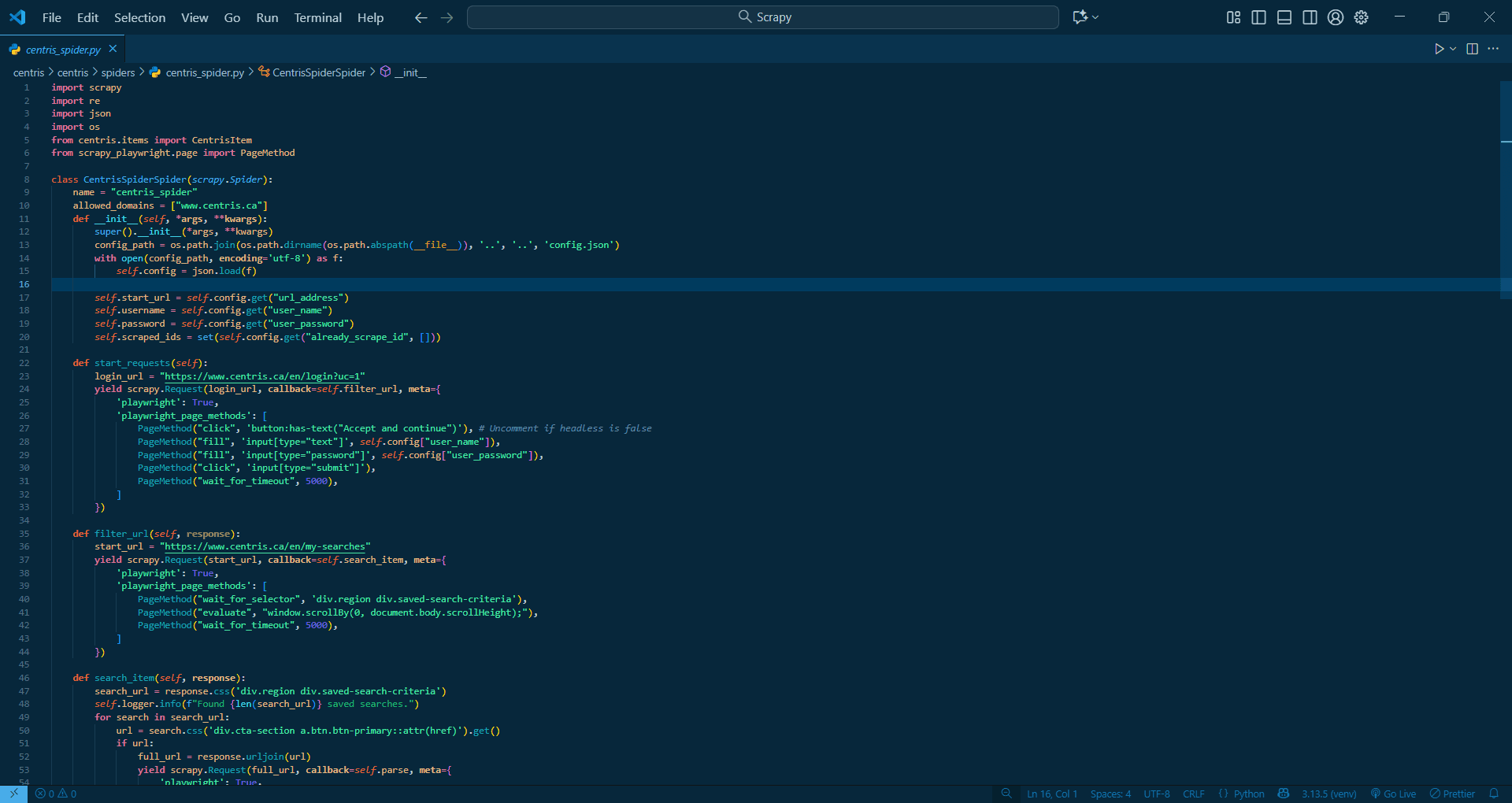The height and width of the screenshot is (803, 1512).
Task: Open the Accounts profile icon
Action: tap(1335, 17)
